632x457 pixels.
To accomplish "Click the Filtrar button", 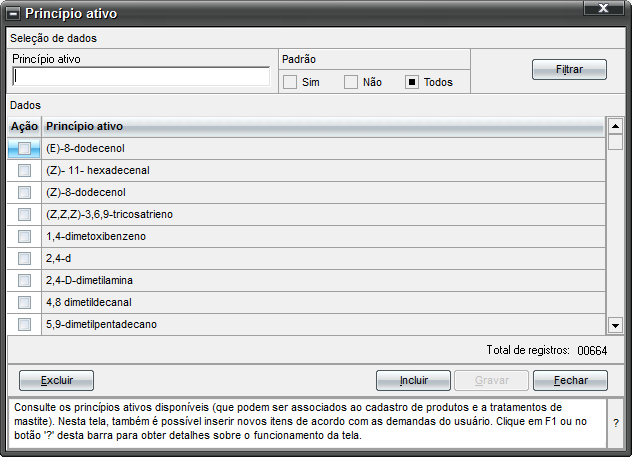I will tap(569, 70).
